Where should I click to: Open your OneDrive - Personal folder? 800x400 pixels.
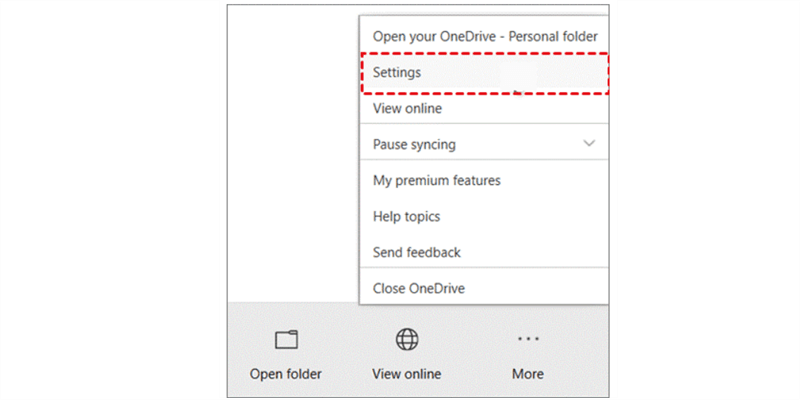point(484,36)
